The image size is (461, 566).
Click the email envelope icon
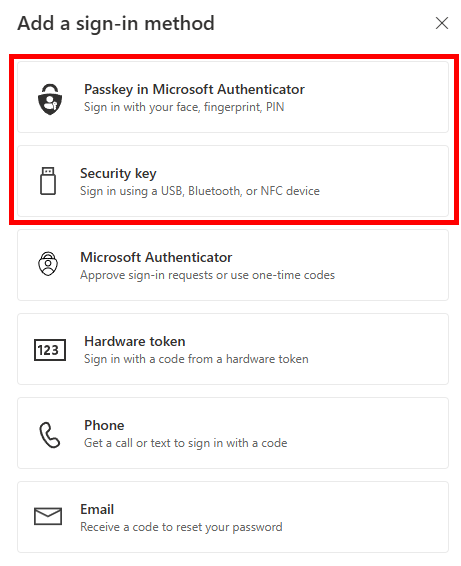[48, 515]
